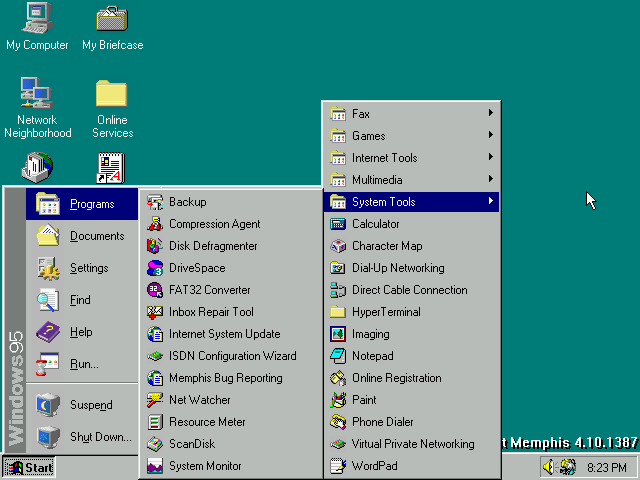
Task: Click the Start button
Action: 29,468
